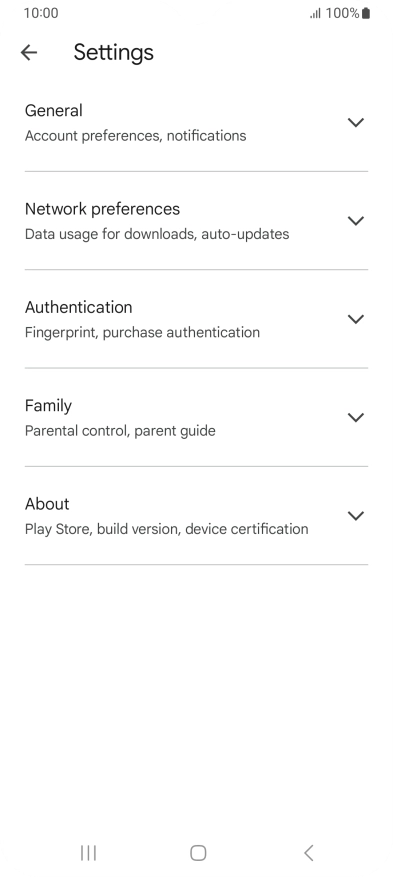The width and height of the screenshot is (393, 877).
Task: Open the General settings row
Action: [196, 123]
